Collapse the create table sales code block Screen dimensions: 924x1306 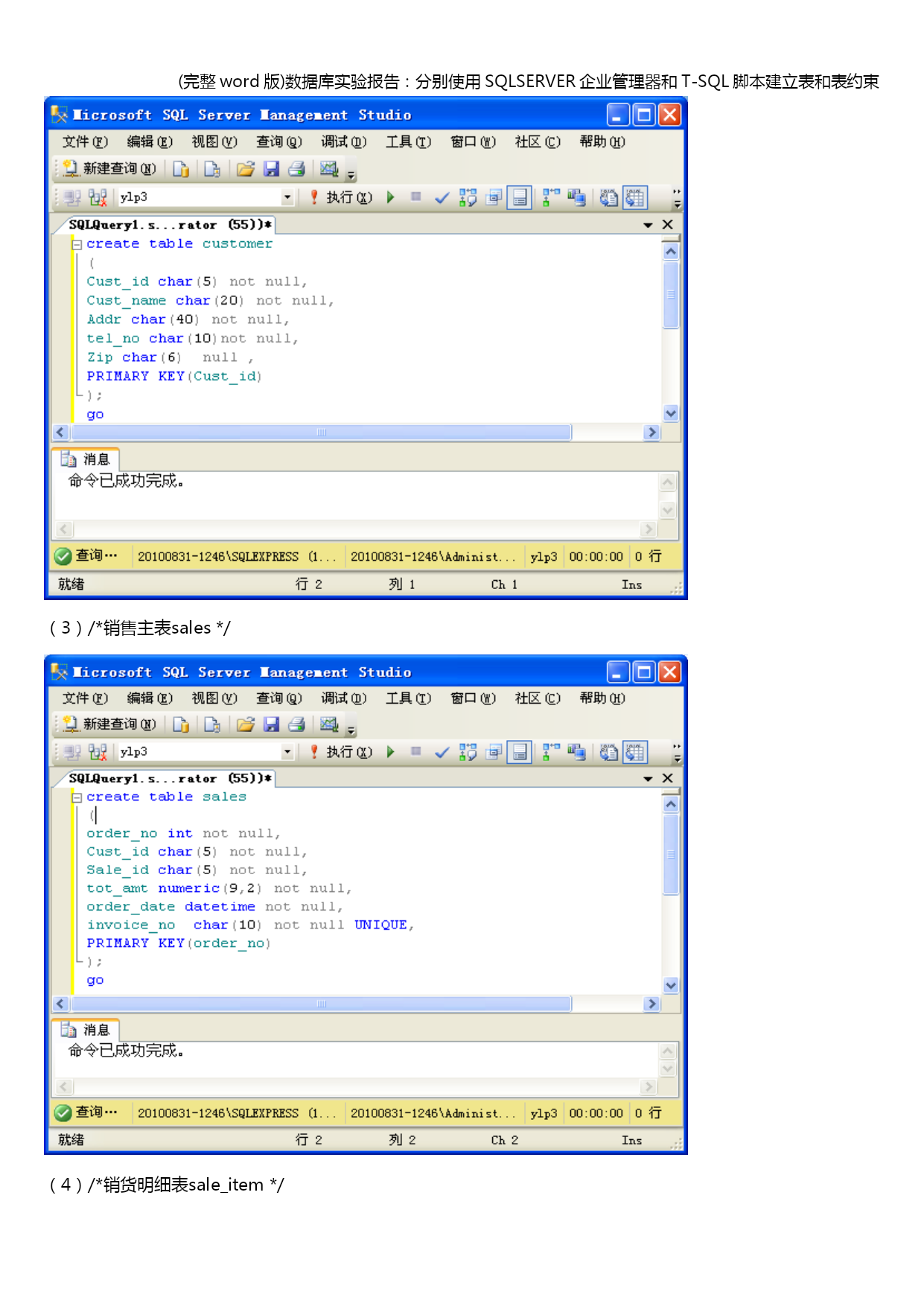76,797
